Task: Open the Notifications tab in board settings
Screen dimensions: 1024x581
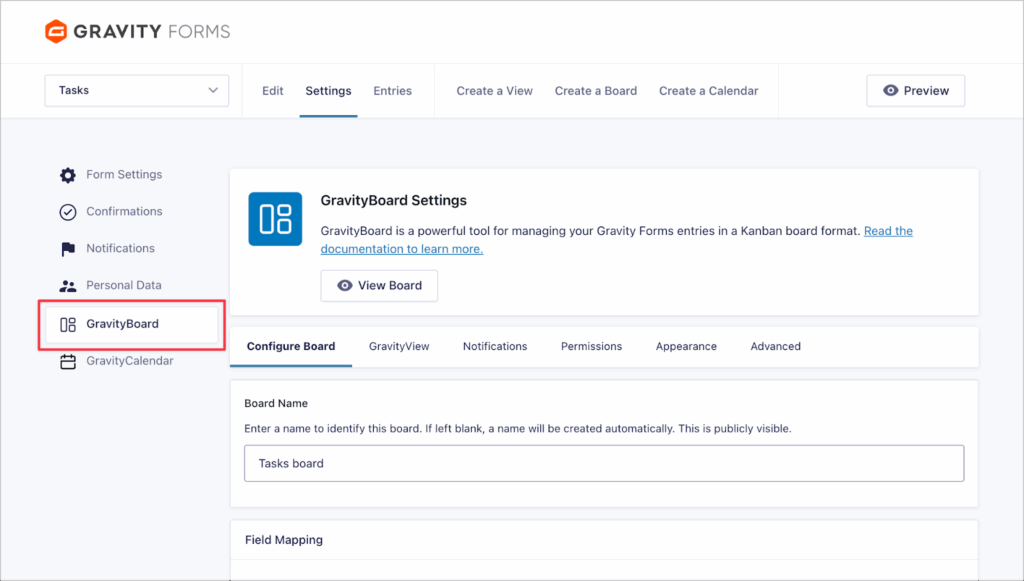Action: [495, 347]
